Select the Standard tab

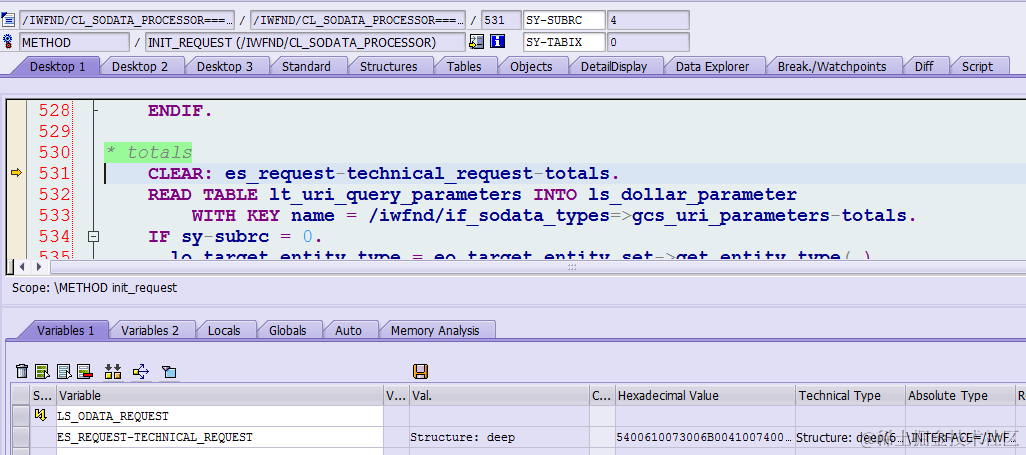pos(306,66)
